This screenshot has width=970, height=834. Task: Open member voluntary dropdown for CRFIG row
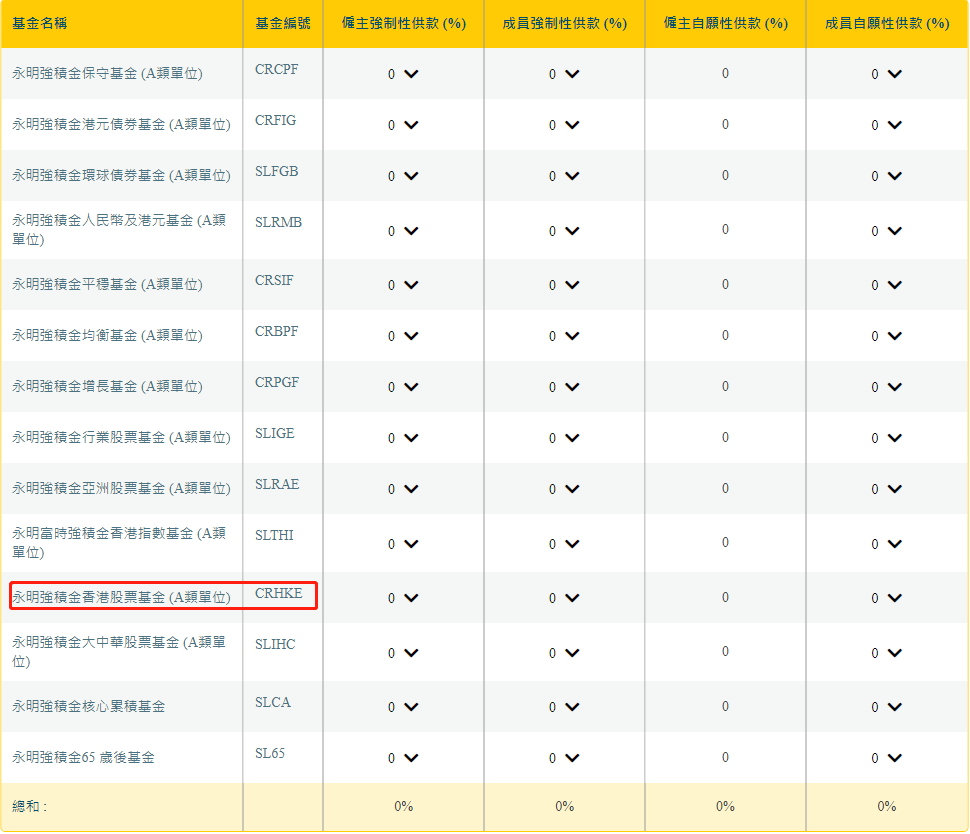pos(886,125)
